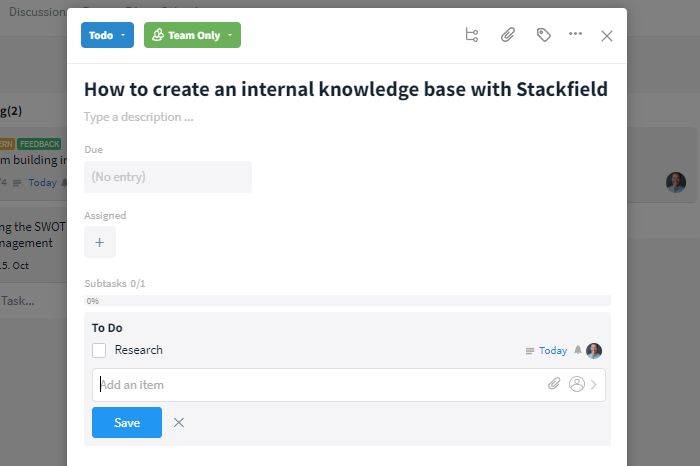Viewport: 700px width, 466px height.
Task: Attach file to new subtask item
Action: [x=554, y=384]
